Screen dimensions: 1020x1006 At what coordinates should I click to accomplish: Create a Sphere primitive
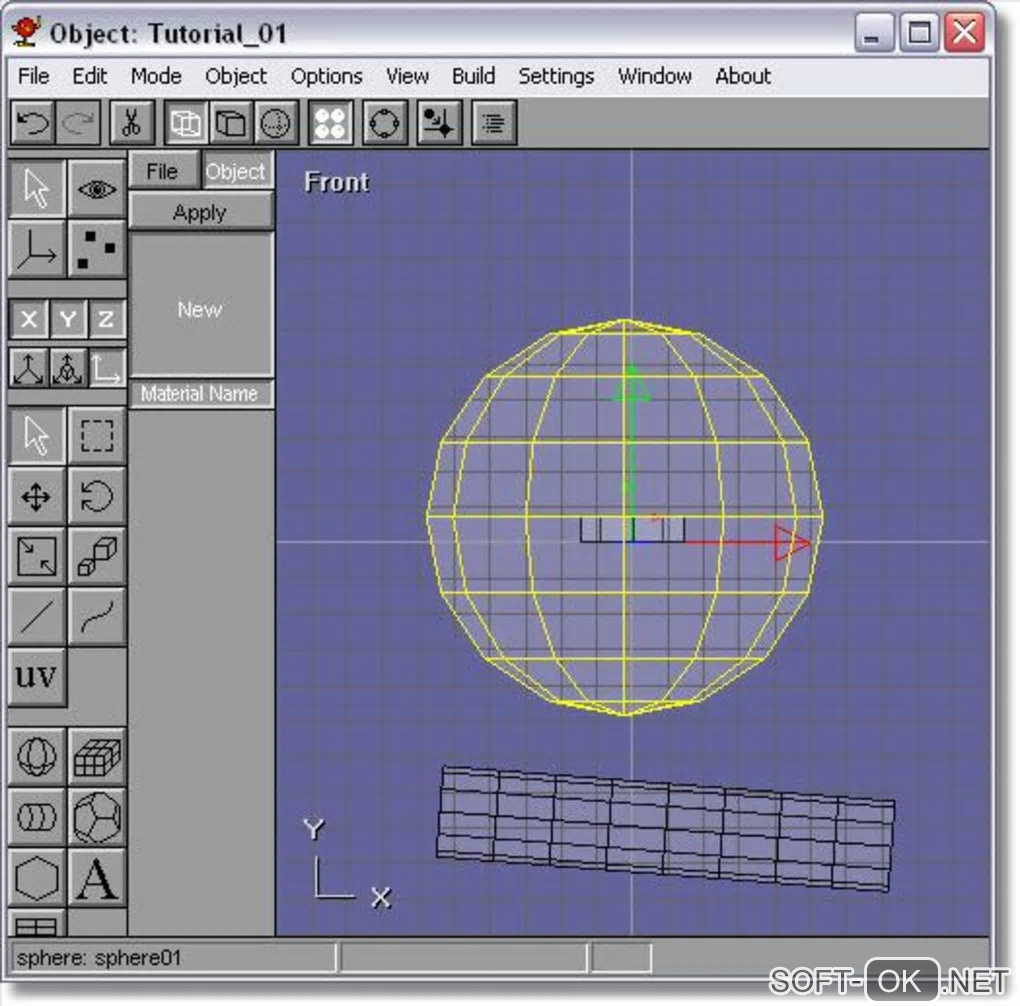tap(37, 757)
